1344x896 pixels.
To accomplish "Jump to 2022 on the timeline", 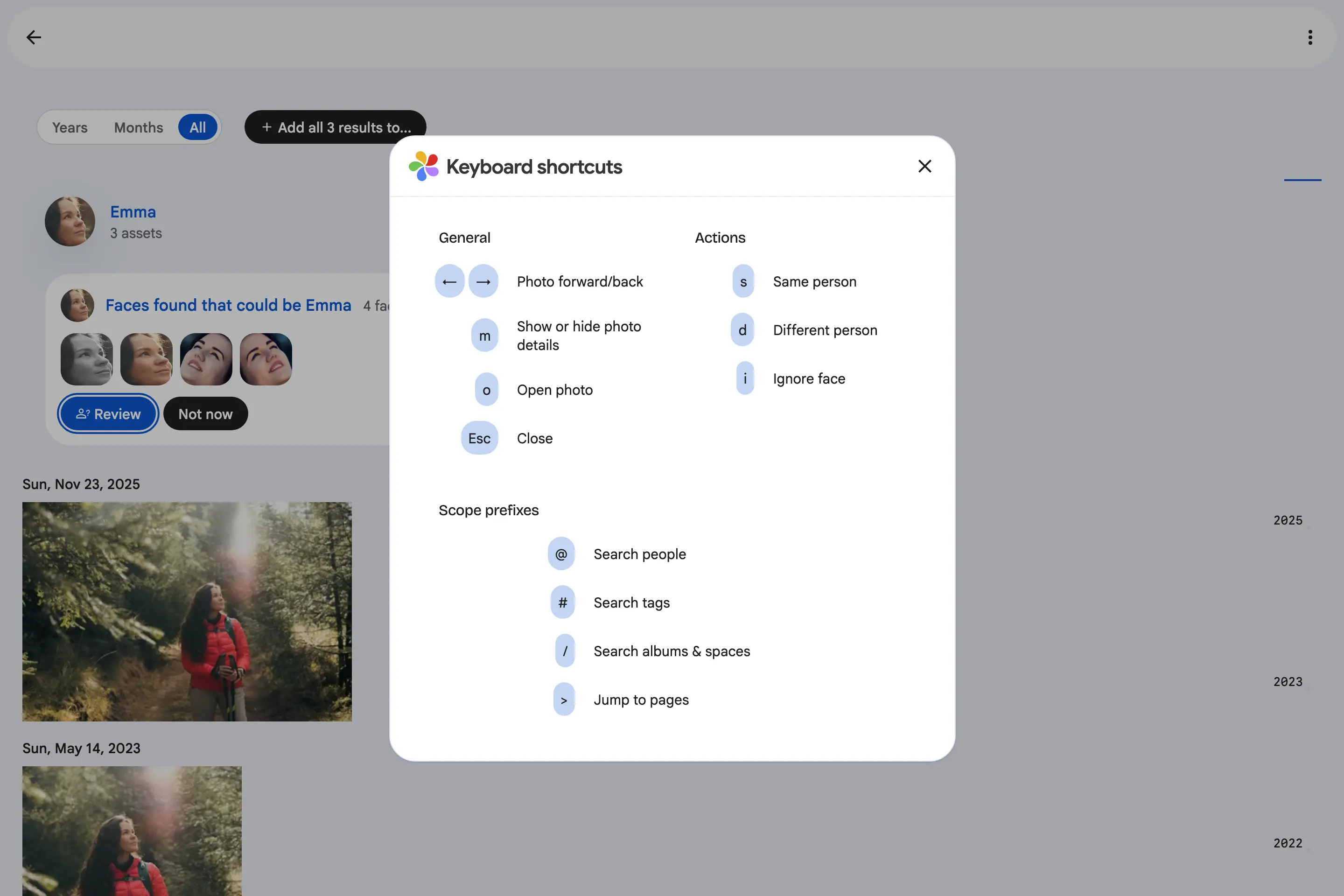I will tap(1288, 843).
